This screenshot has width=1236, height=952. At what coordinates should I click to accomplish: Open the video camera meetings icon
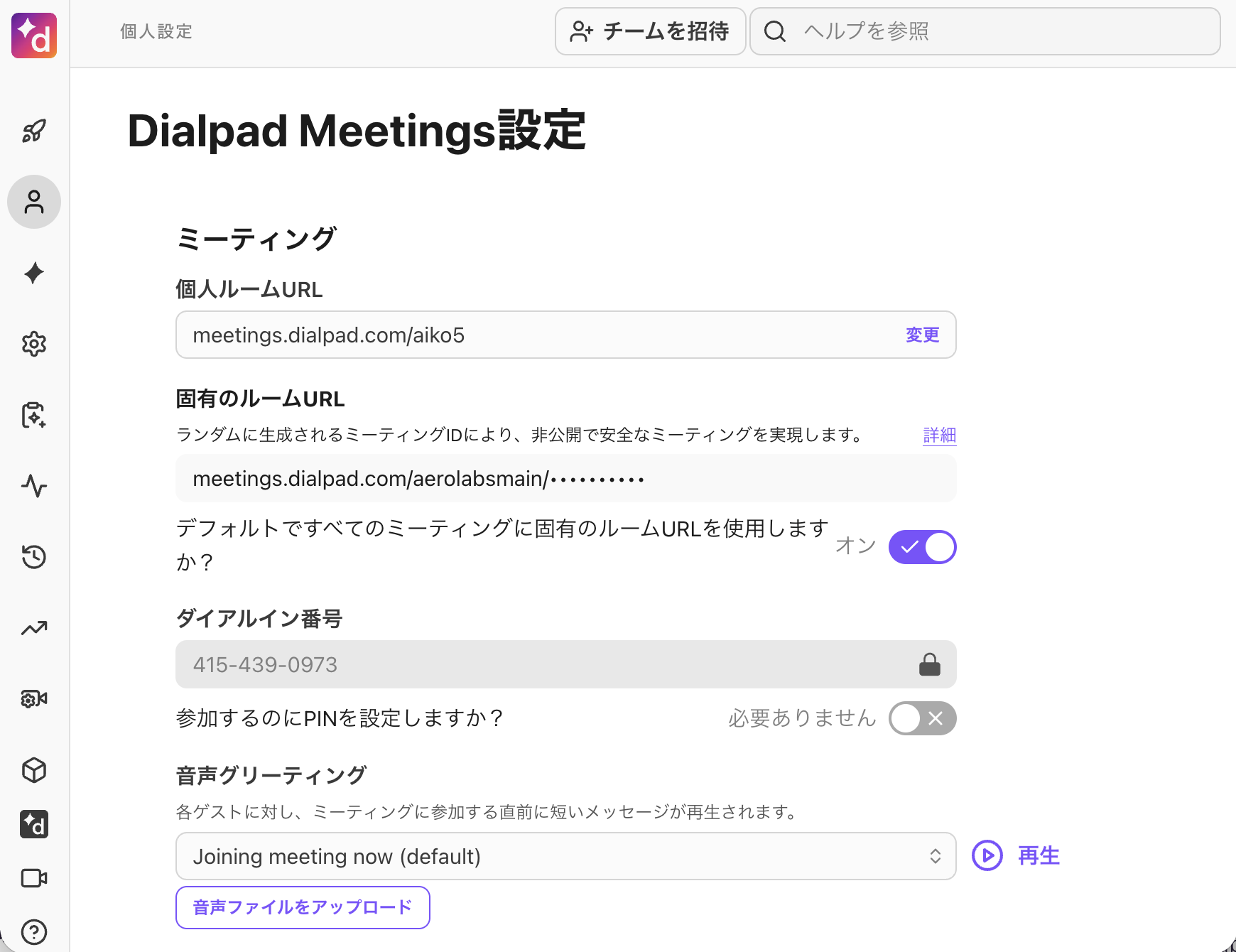(34, 878)
